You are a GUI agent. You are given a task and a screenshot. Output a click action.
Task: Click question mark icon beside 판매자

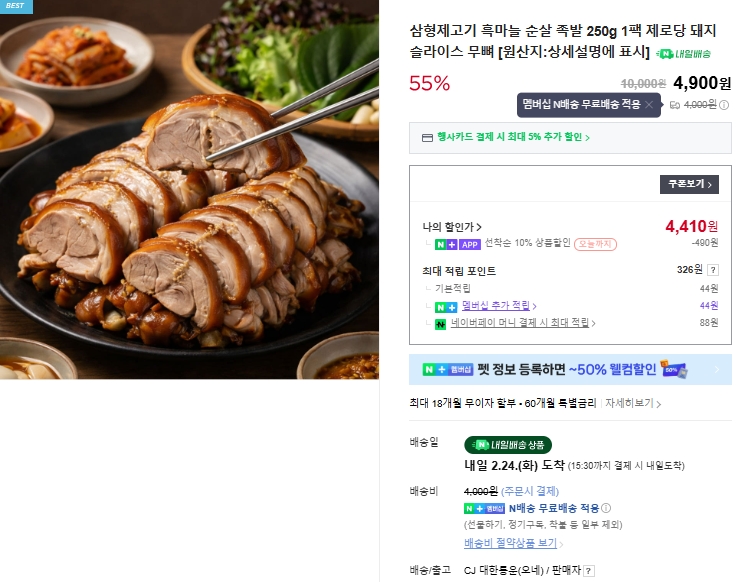(589, 571)
